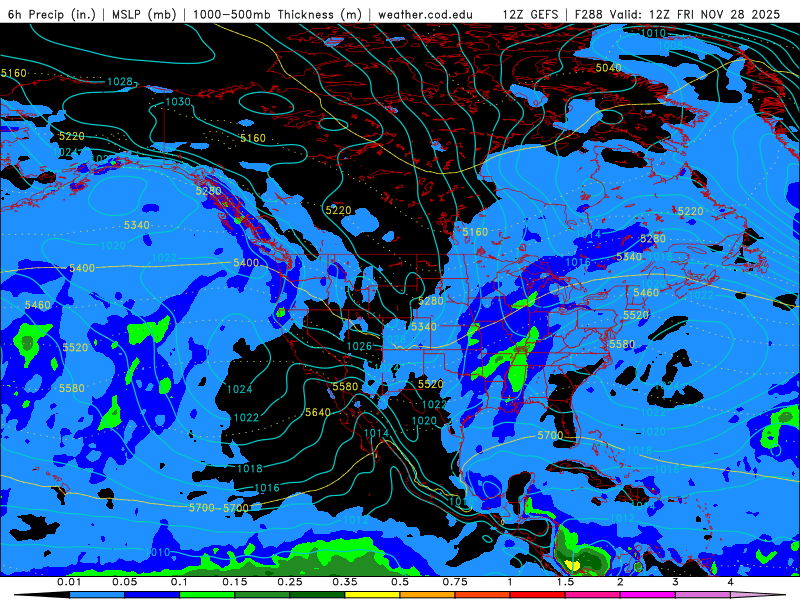Click the 0.25 legend value
Screen dimensions: 800x600
click(290, 582)
